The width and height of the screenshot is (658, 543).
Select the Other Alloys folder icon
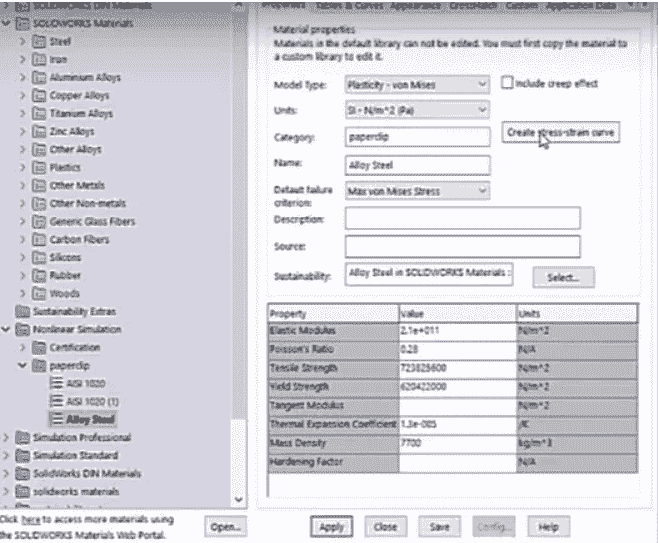(39, 149)
